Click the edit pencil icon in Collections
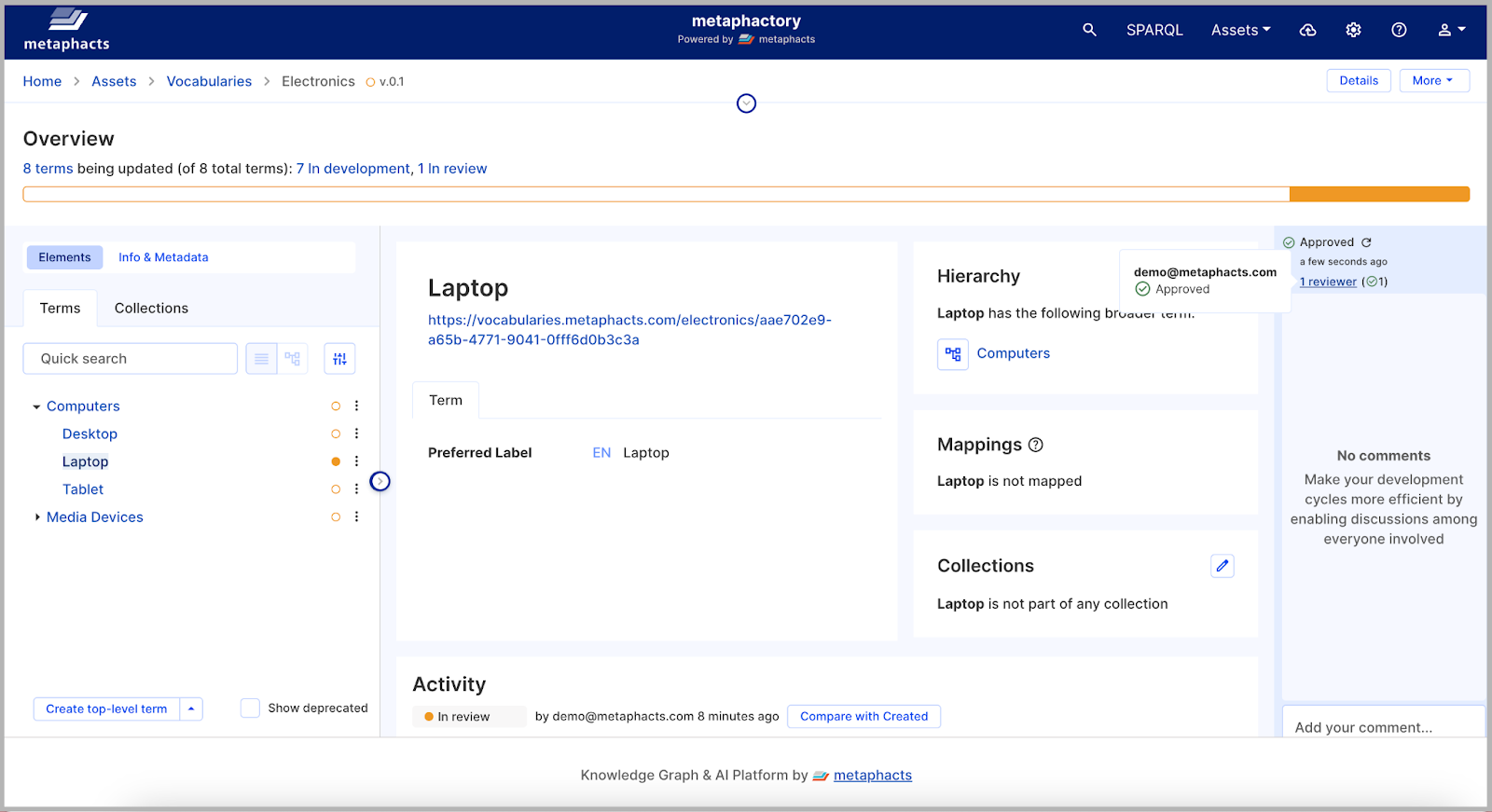The width and height of the screenshot is (1492, 812). [1222, 566]
